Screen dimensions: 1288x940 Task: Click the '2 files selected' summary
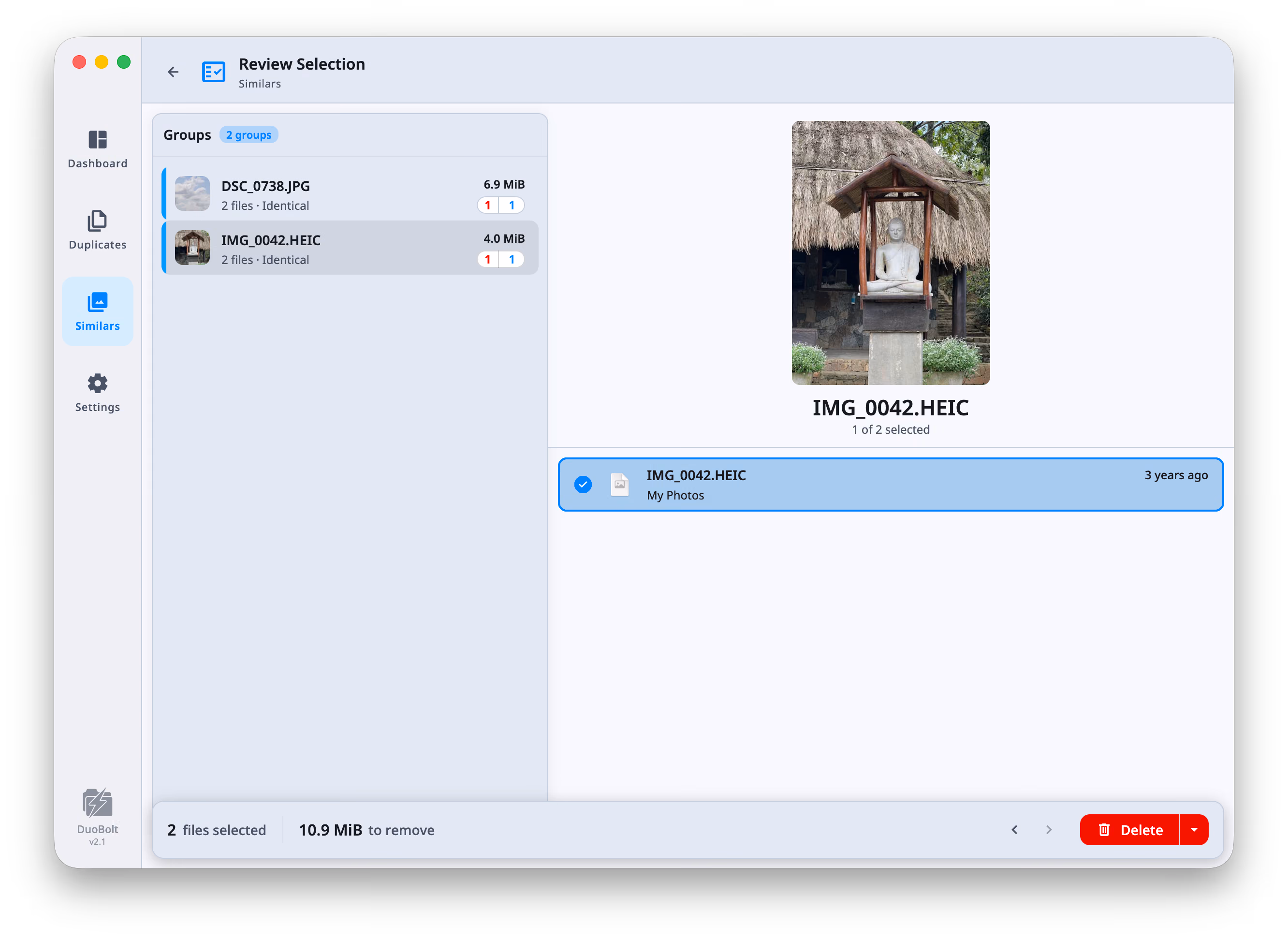point(217,830)
